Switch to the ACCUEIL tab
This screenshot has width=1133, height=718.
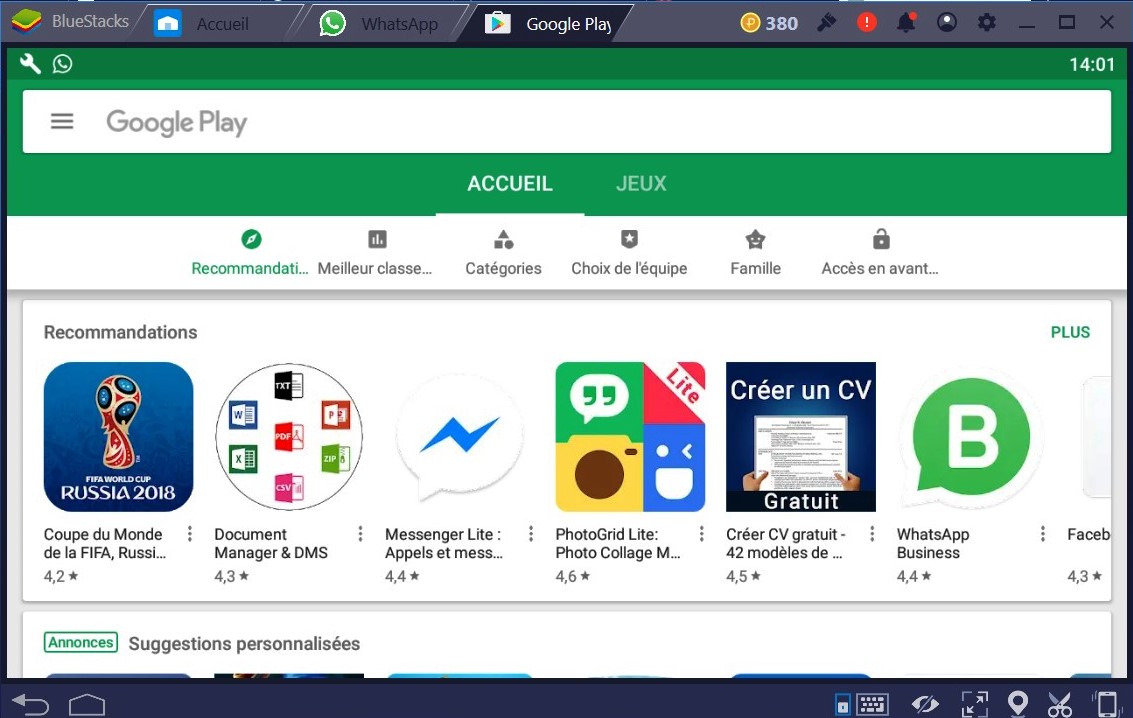pyautogui.click(x=510, y=183)
